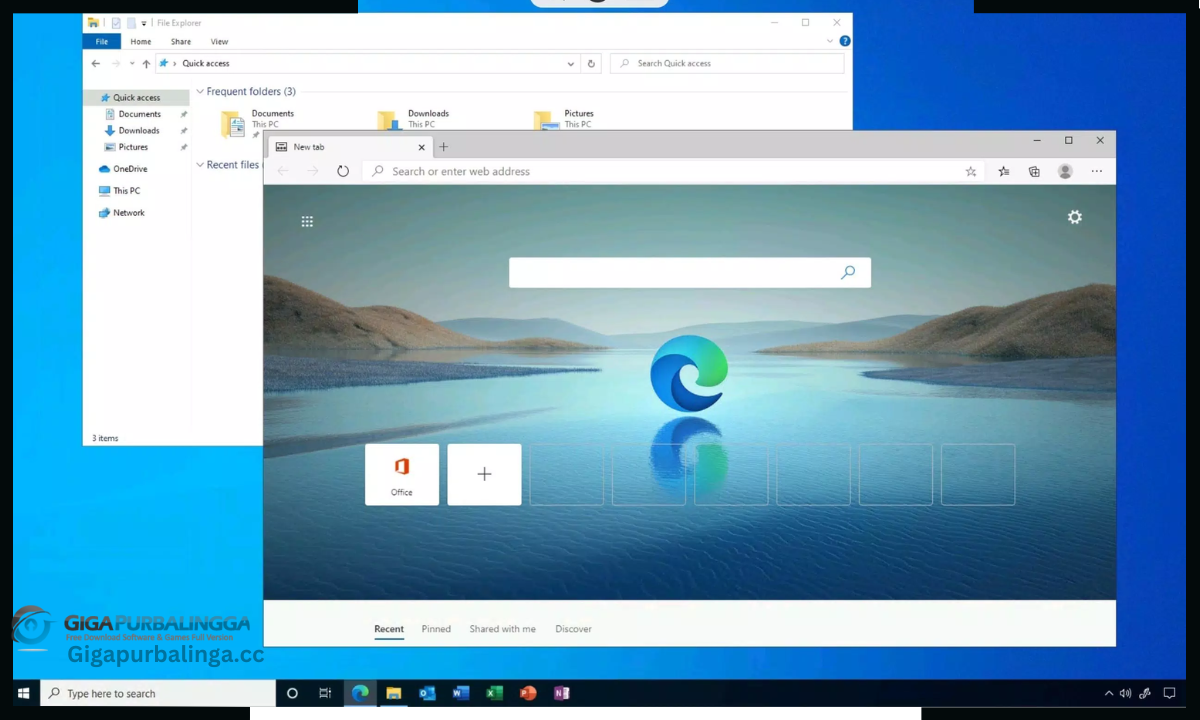Open the File menu in File Explorer
1200x720 pixels.
tap(102, 42)
